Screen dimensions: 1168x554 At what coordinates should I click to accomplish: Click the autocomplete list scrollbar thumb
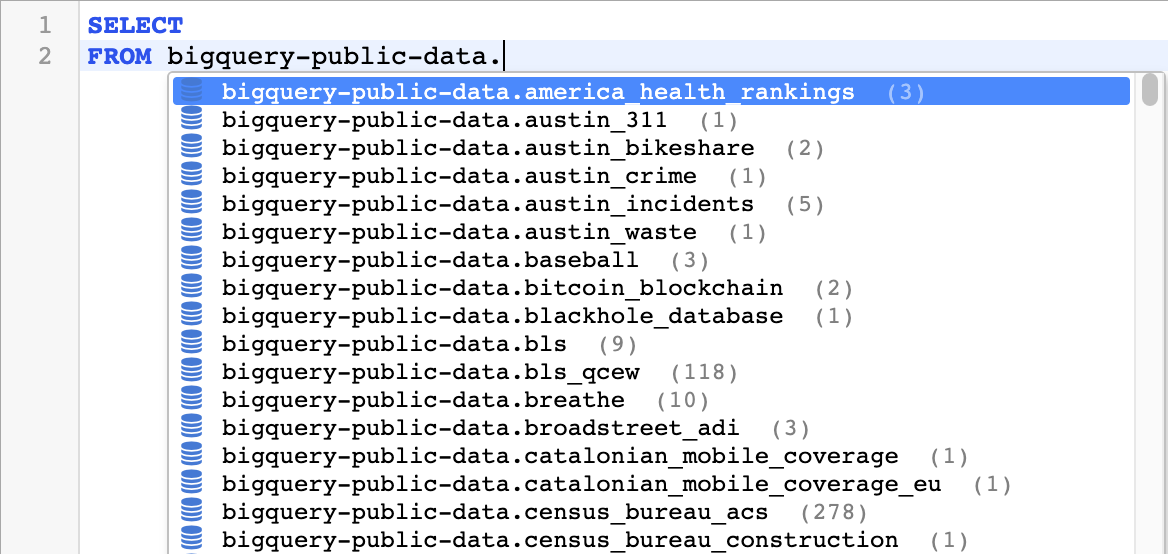pos(1150,89)
